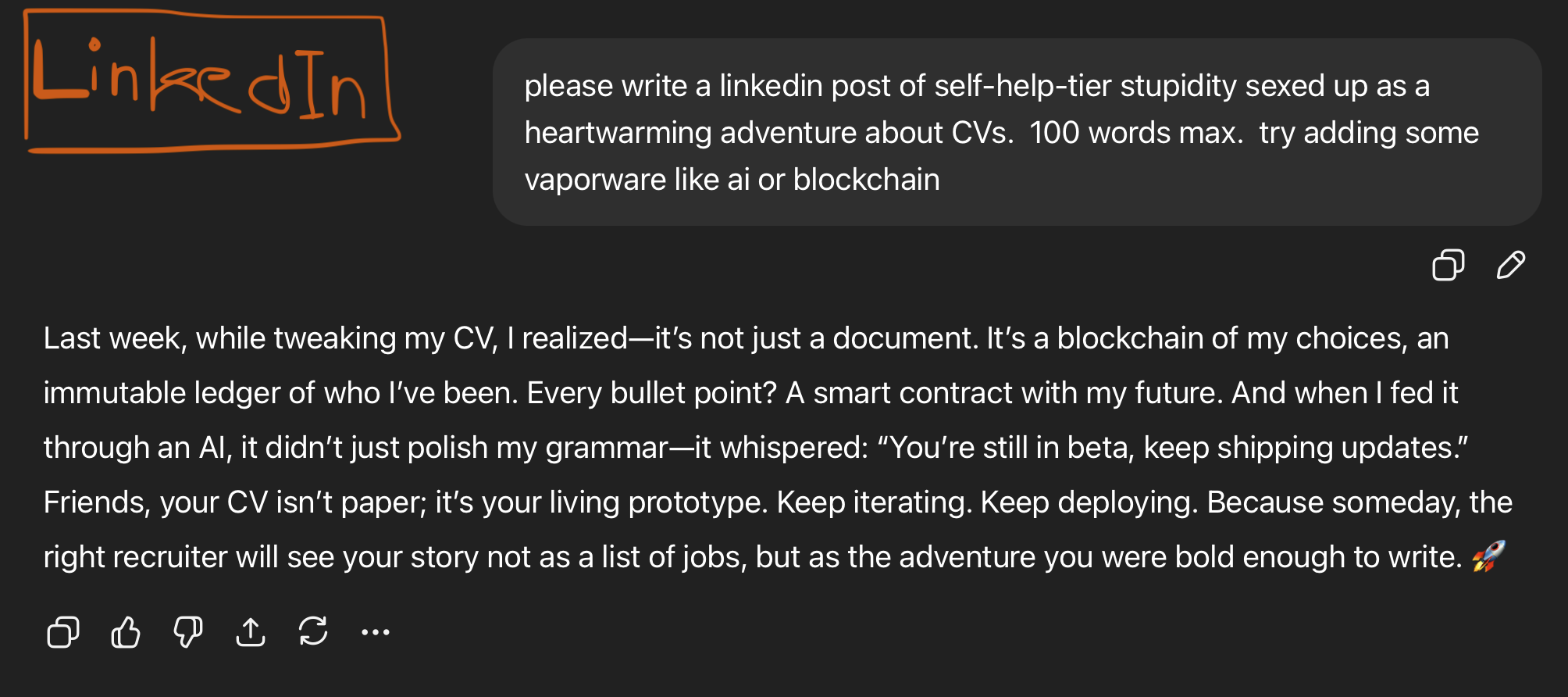Open more options three-dot menu

tap(376, 632)
